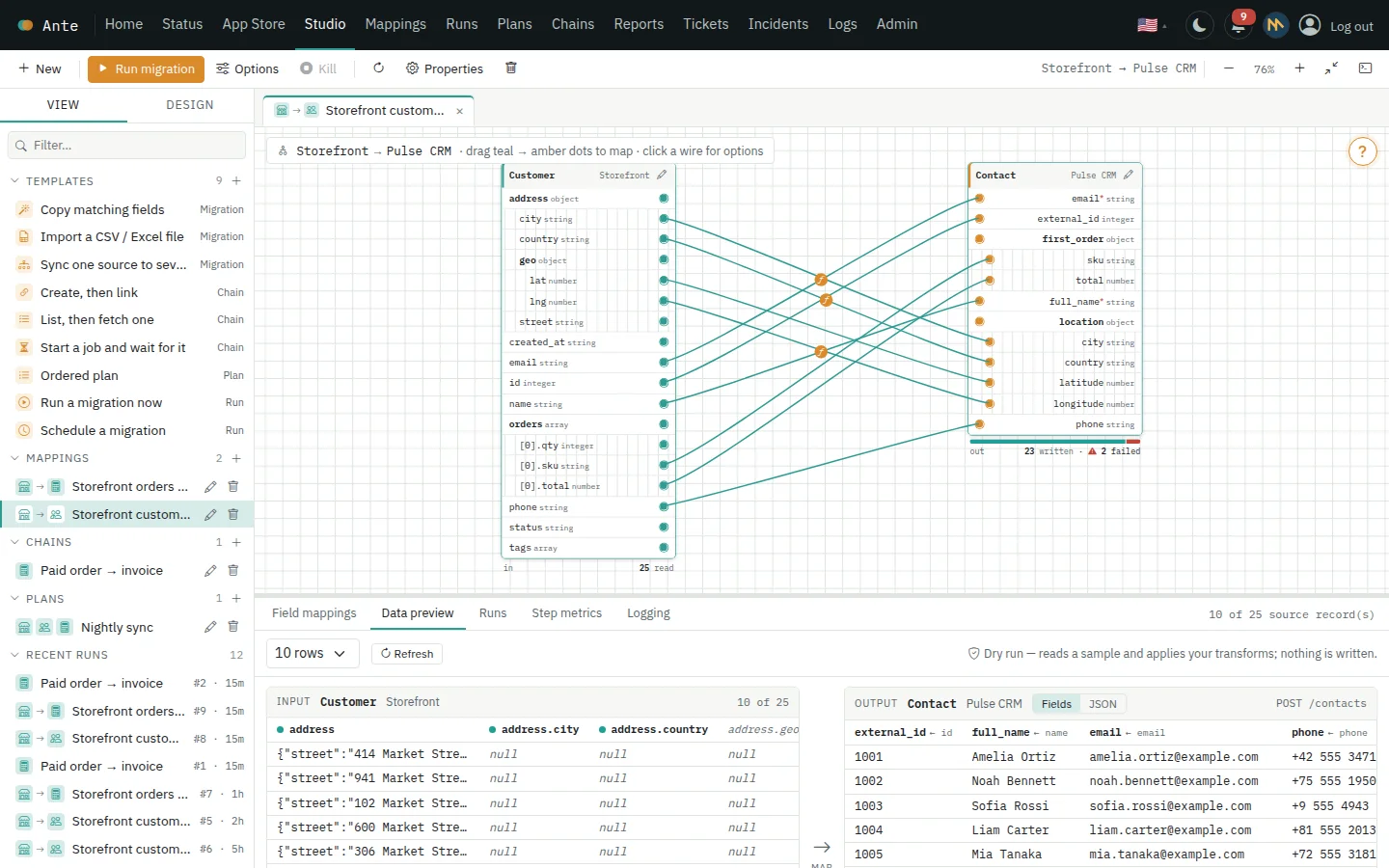Select address.city column header
The image size is (1389, 868).
(x=533, y=730)
